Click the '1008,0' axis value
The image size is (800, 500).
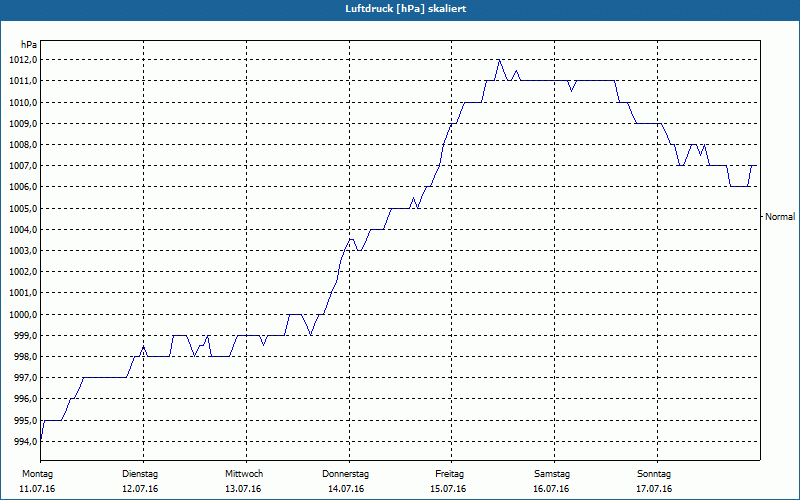tap(23, 145)
